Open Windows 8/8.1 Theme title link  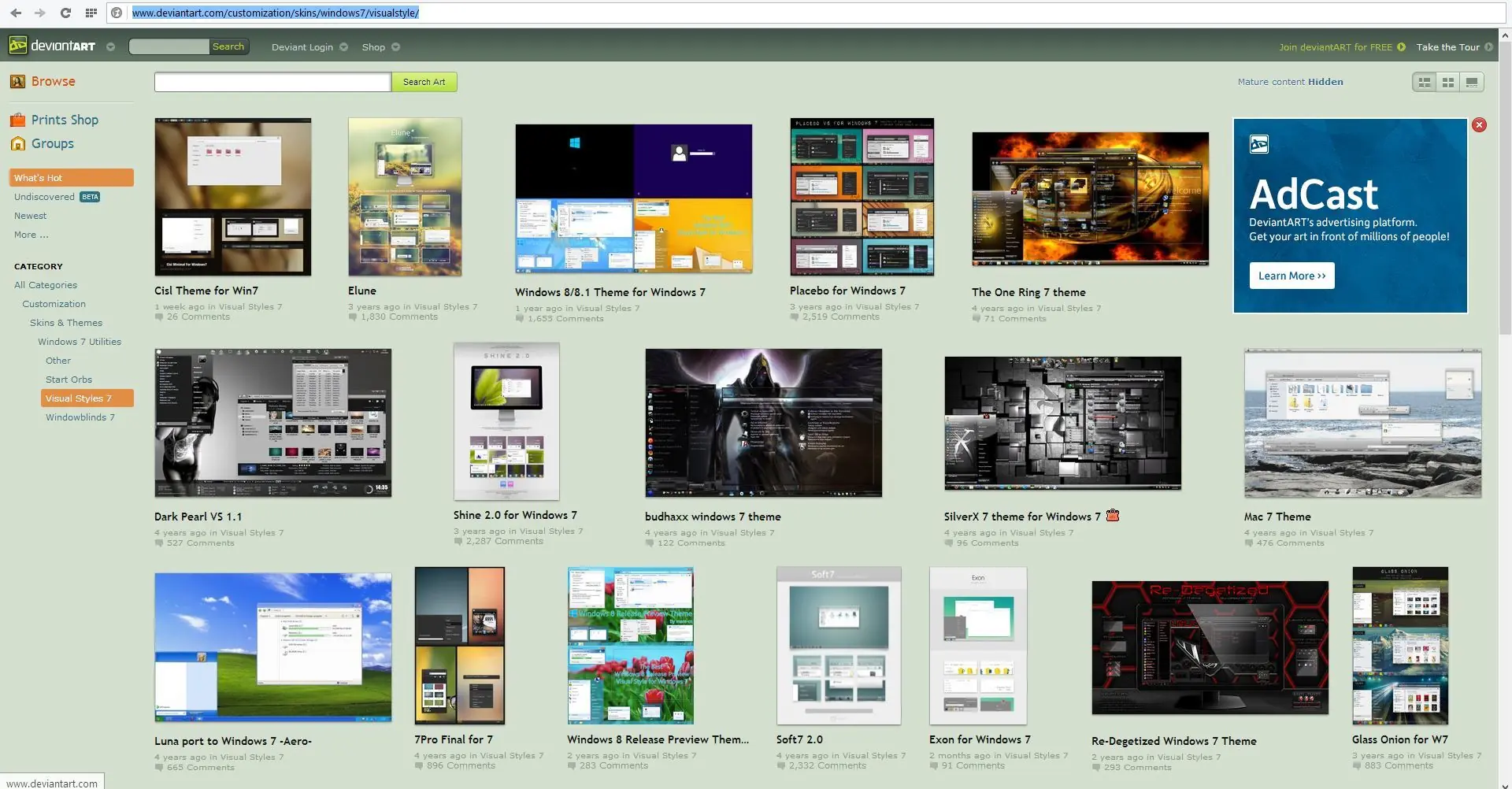[x=610, y=292]
